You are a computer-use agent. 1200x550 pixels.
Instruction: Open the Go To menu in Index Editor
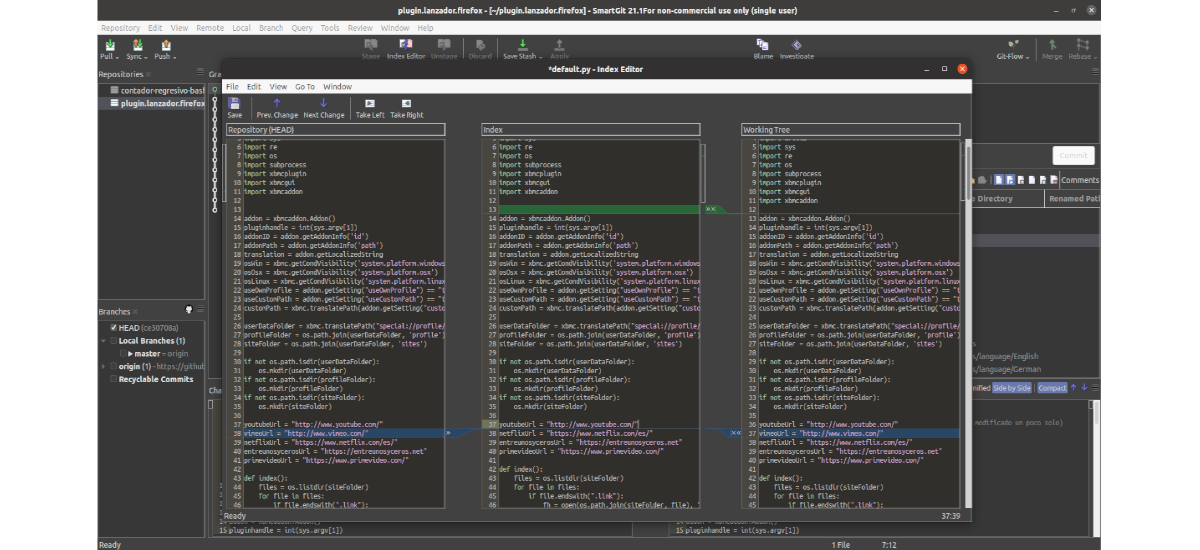pos(304,87)
